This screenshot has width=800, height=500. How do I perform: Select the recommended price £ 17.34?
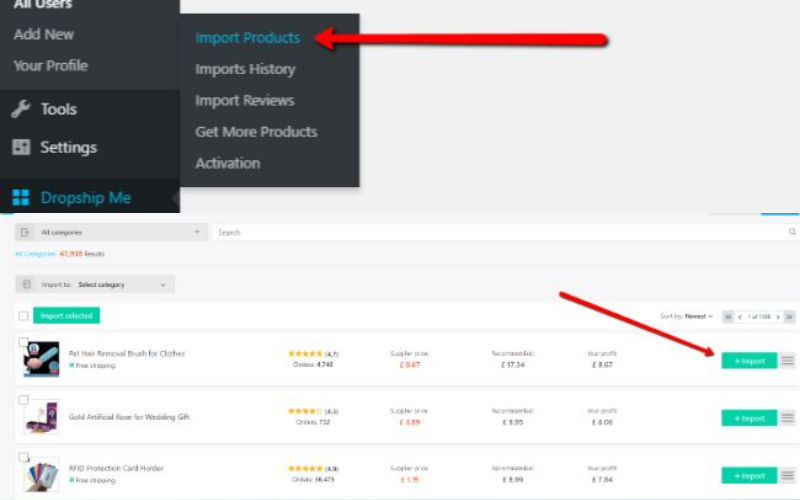pos(513,364)
